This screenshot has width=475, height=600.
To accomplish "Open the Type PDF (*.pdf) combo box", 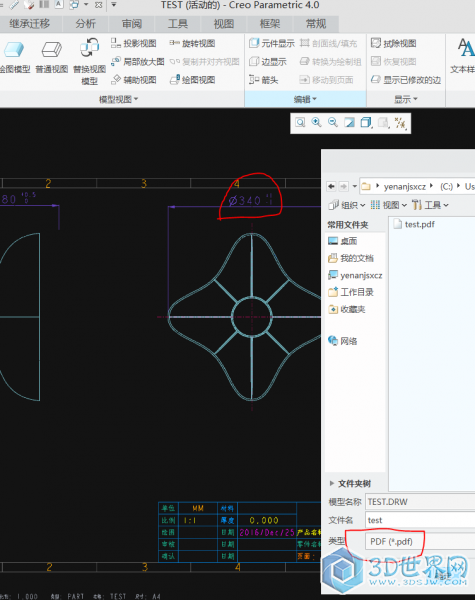I will [x=420, y=541].
